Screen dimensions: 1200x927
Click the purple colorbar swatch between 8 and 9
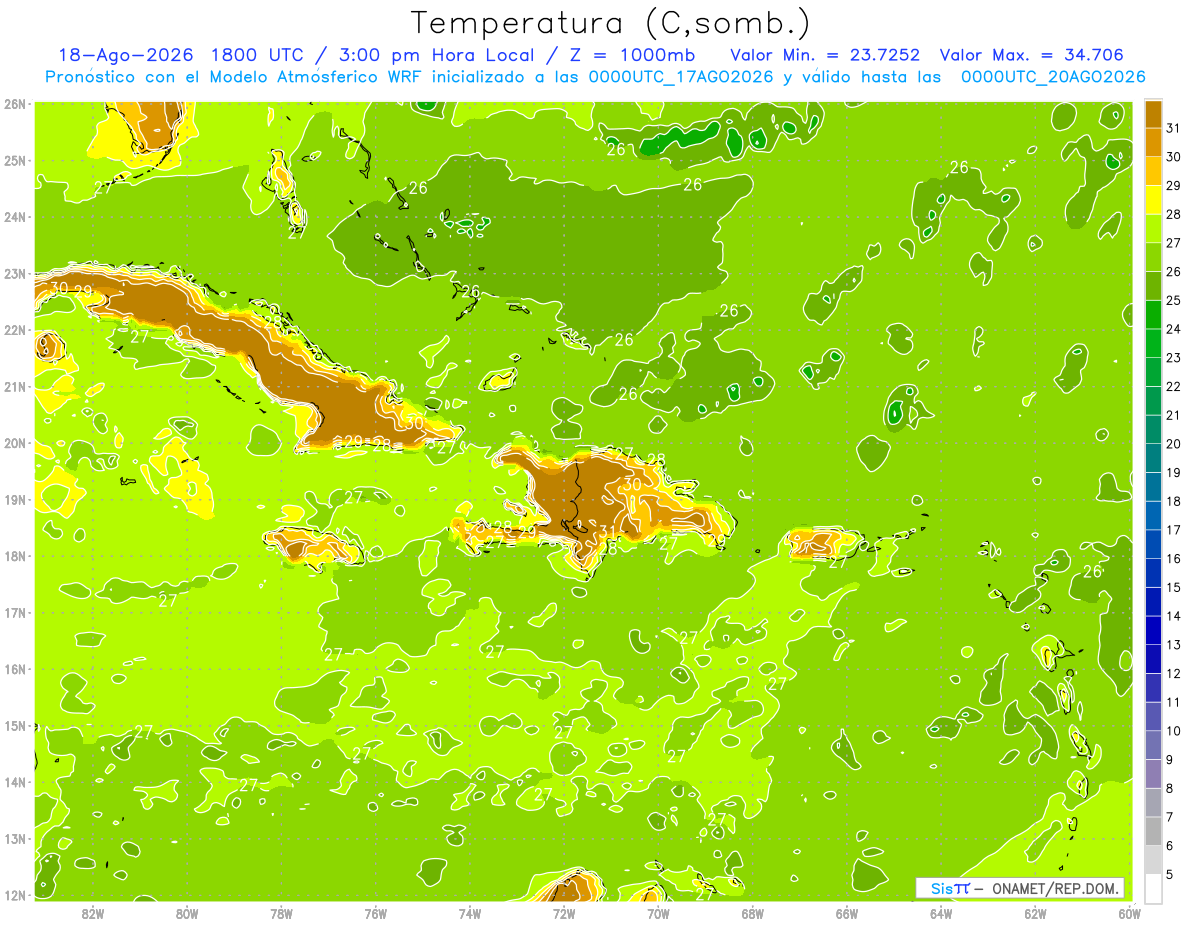(x=1153, y=774)
